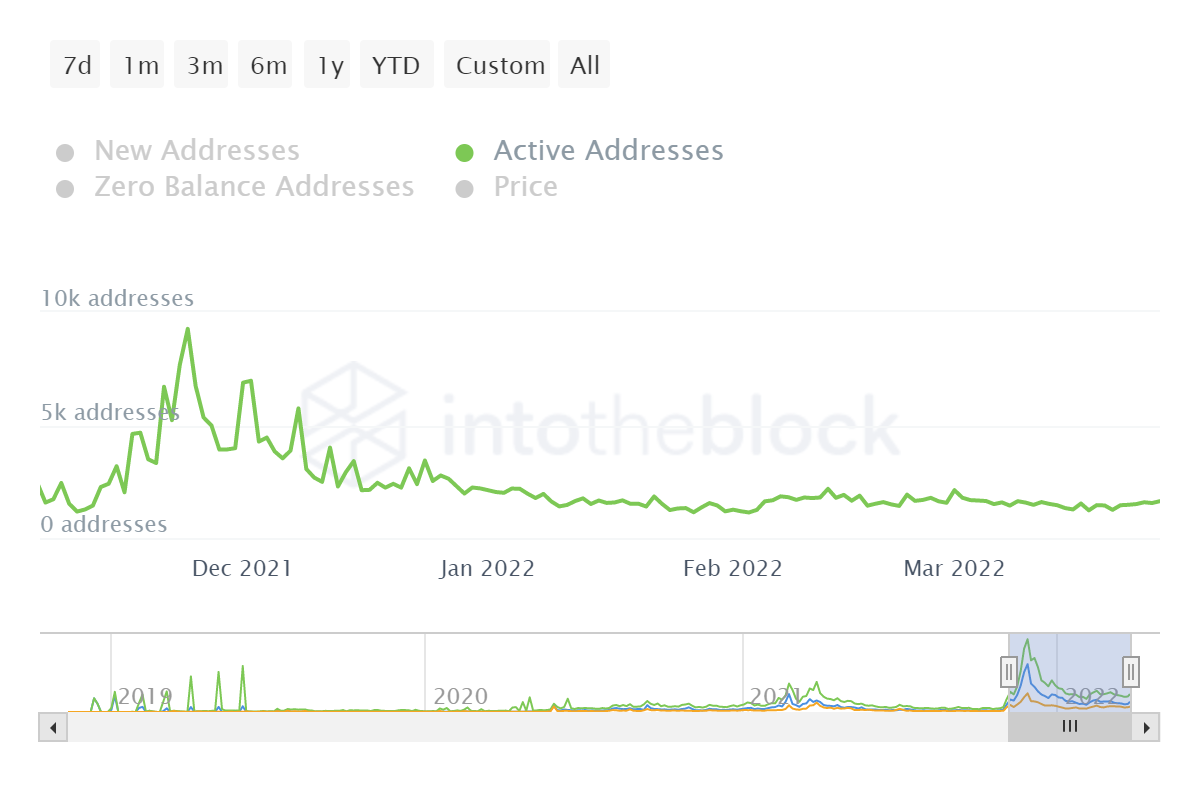Click the left range selector handle
This screenshot has height=800, width=1200.
(1009, 672)
